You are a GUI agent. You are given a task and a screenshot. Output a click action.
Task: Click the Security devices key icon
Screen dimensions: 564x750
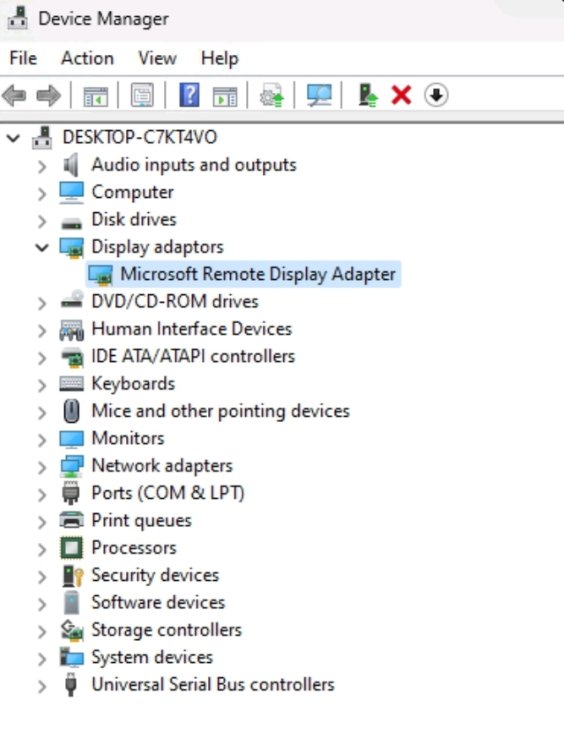[73, 575]
